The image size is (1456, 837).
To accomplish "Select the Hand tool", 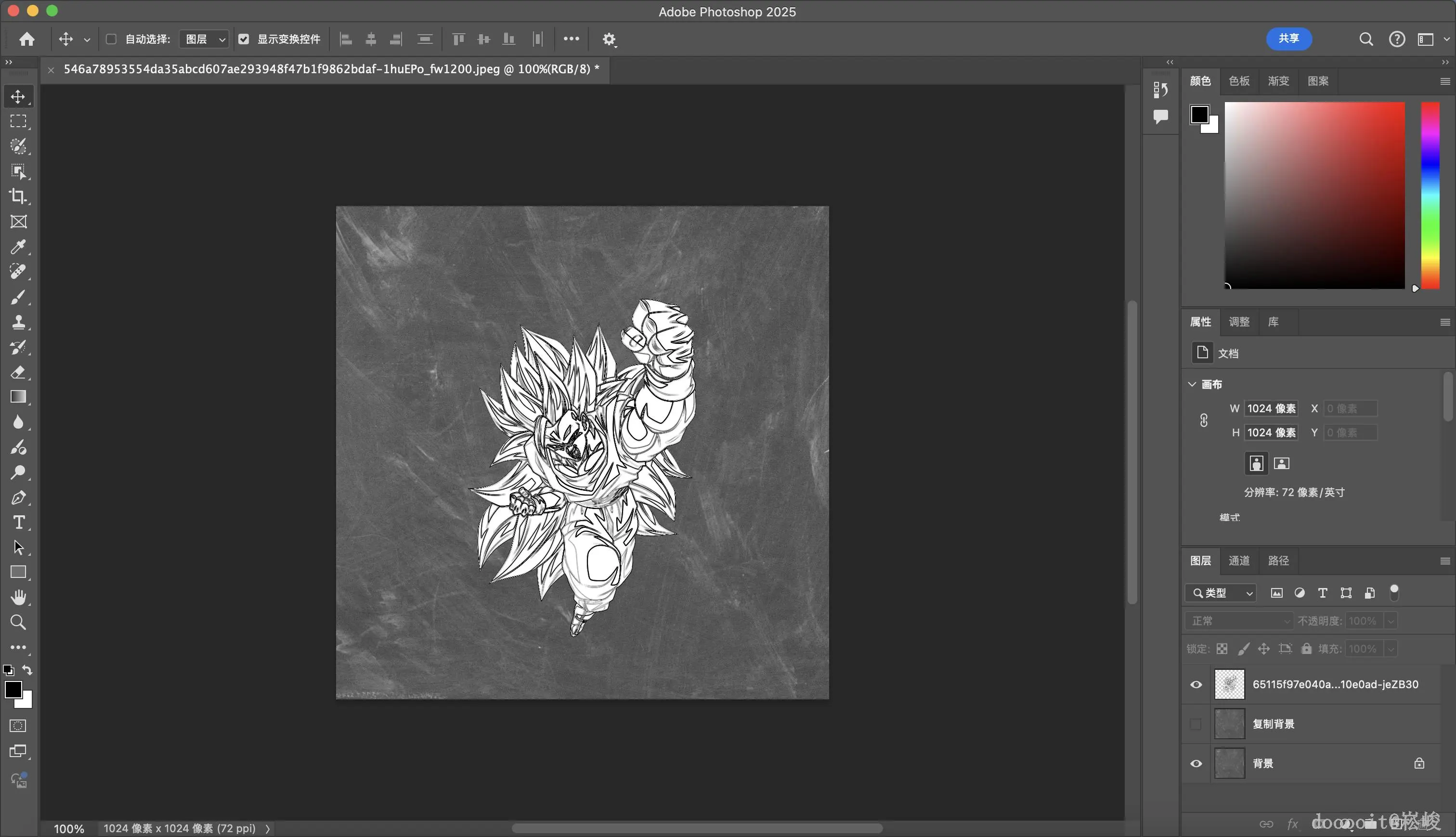I will (18, 597).
